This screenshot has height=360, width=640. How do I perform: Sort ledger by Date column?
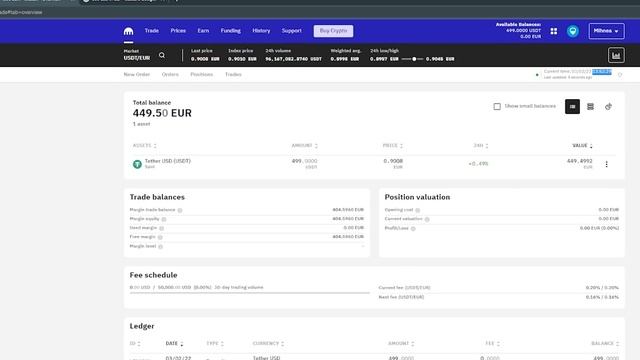click(x=174, y=344)
